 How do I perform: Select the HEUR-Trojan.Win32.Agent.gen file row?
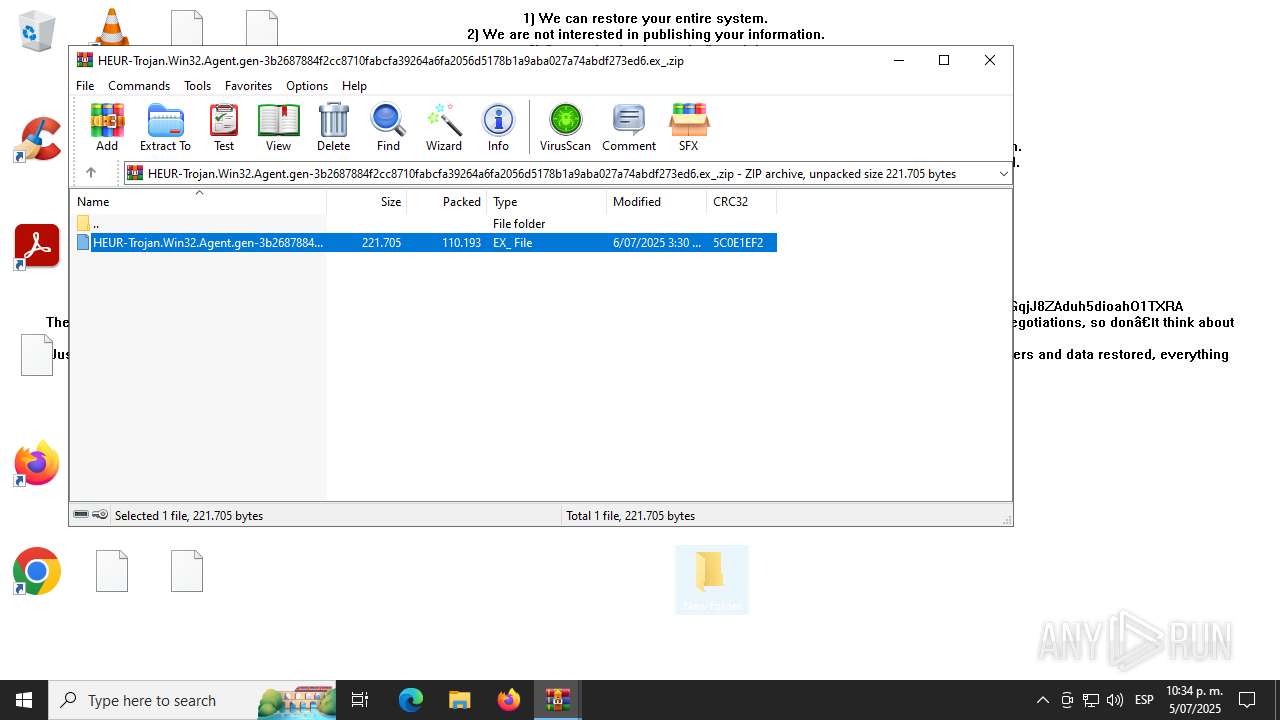pos(425,243)
